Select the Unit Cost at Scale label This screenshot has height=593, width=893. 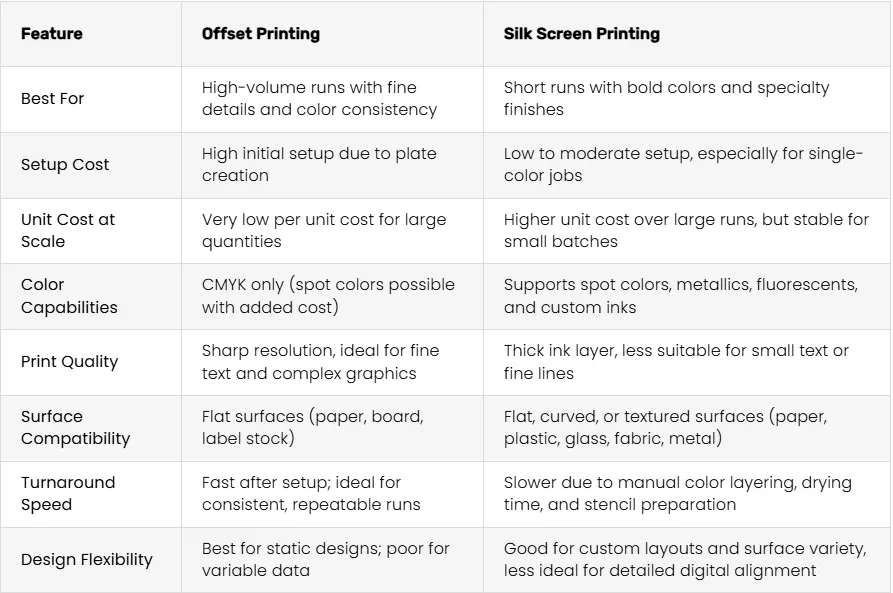[68, 230]
